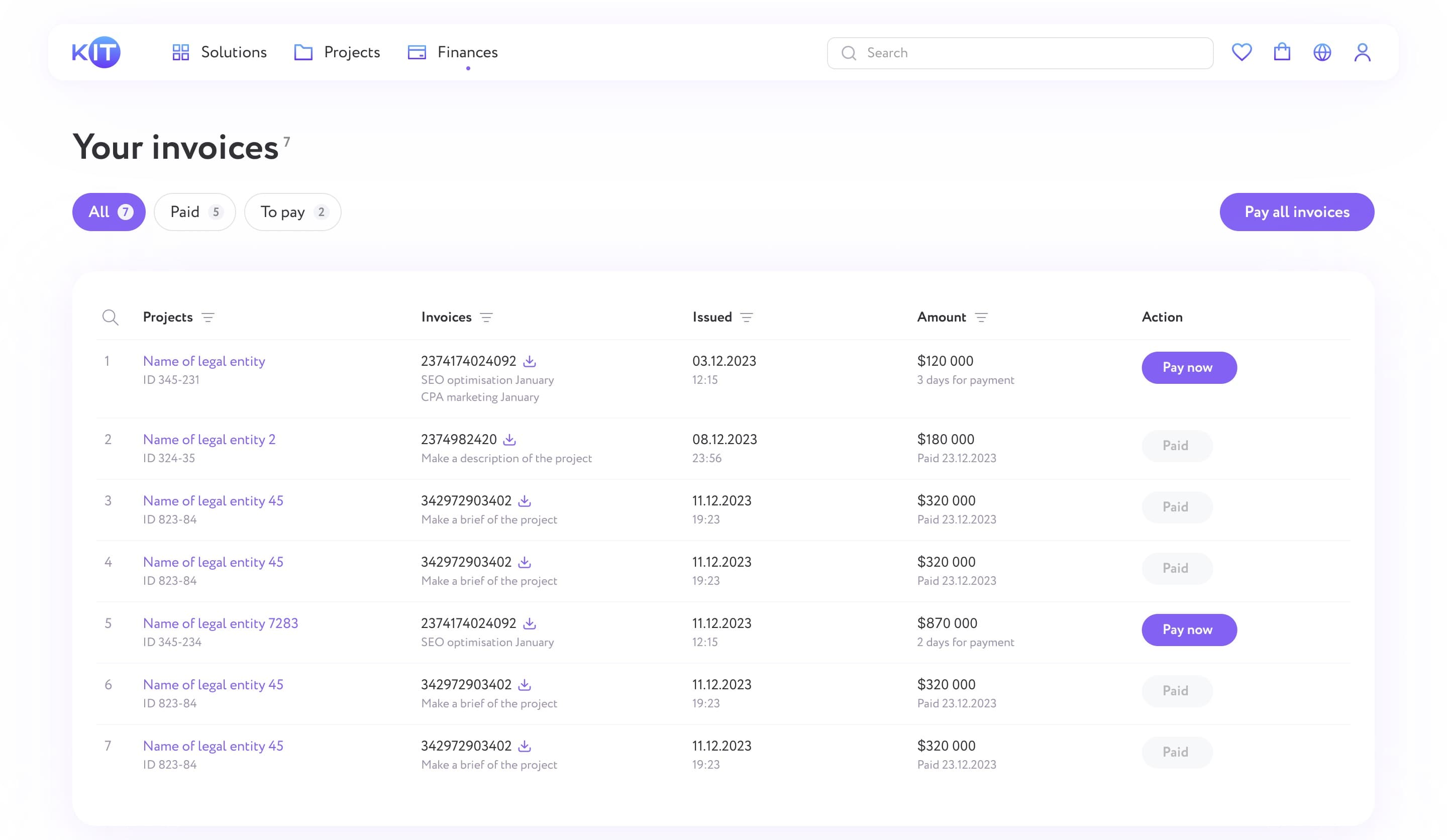Open Amount column filter icon

tap(981, 318)
